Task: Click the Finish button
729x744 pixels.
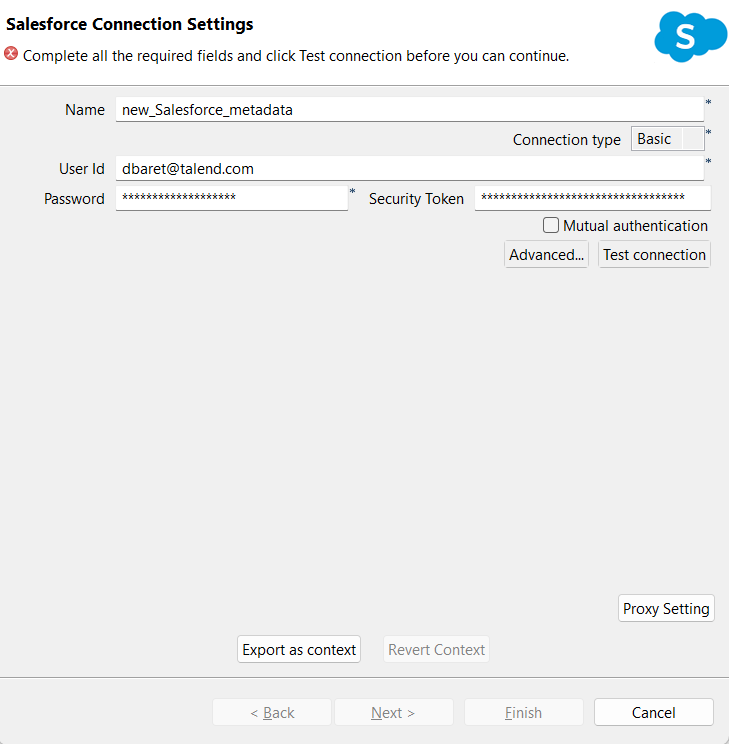Action: pos(523,712)
